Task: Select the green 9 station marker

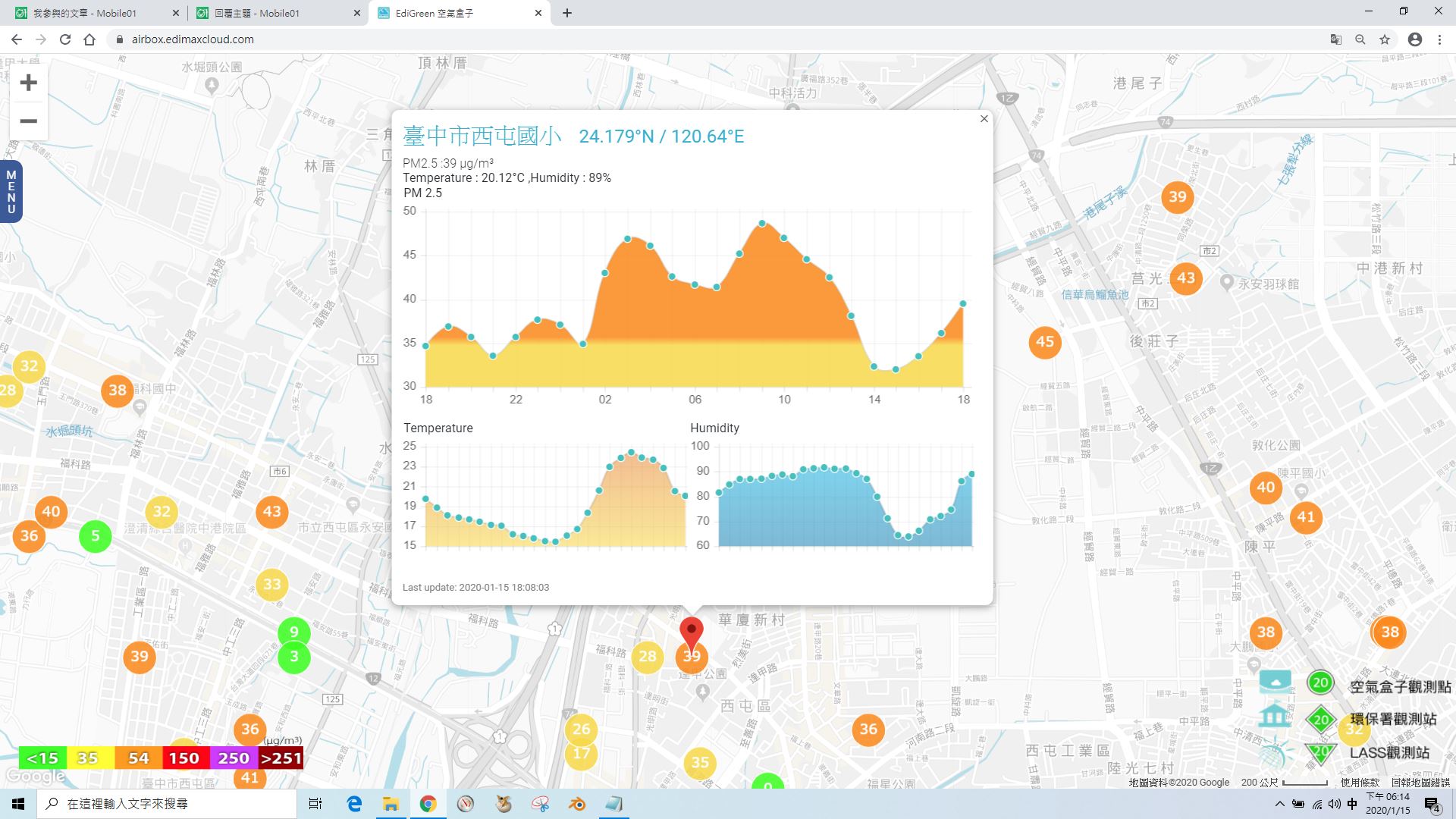Action: tap(294, 632)
